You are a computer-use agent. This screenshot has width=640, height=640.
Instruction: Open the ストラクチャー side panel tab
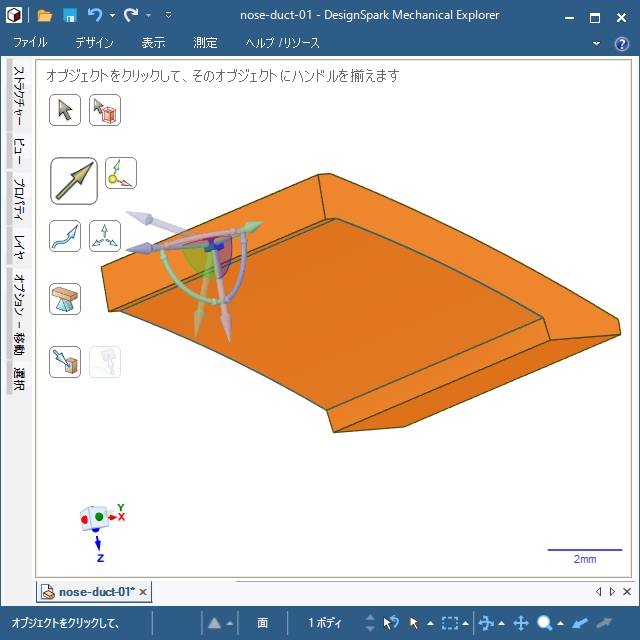click(x=18, y=97)
